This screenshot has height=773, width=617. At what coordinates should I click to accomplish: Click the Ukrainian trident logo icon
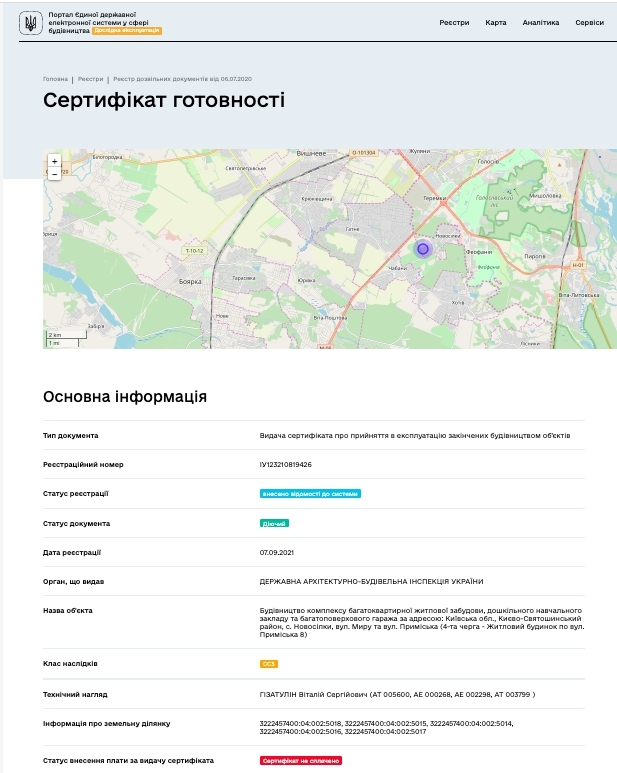31,23
